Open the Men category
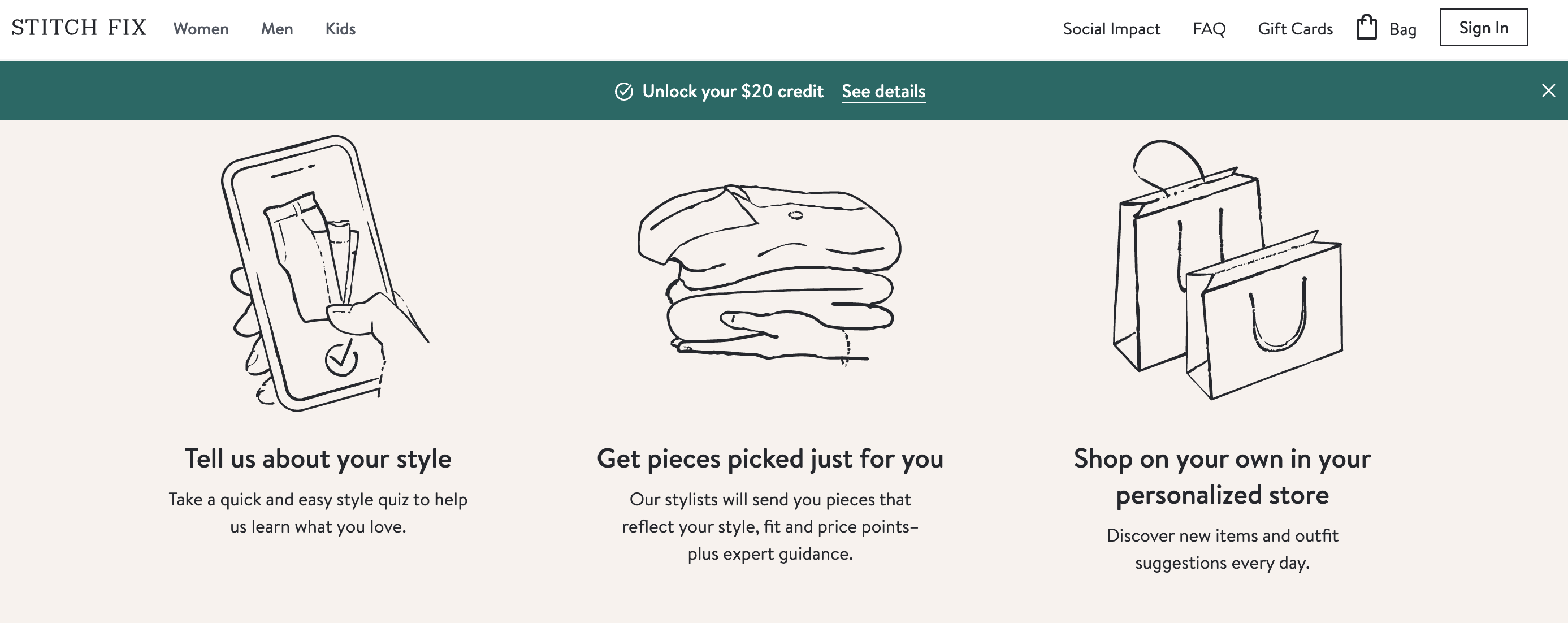 pos(277,29)
